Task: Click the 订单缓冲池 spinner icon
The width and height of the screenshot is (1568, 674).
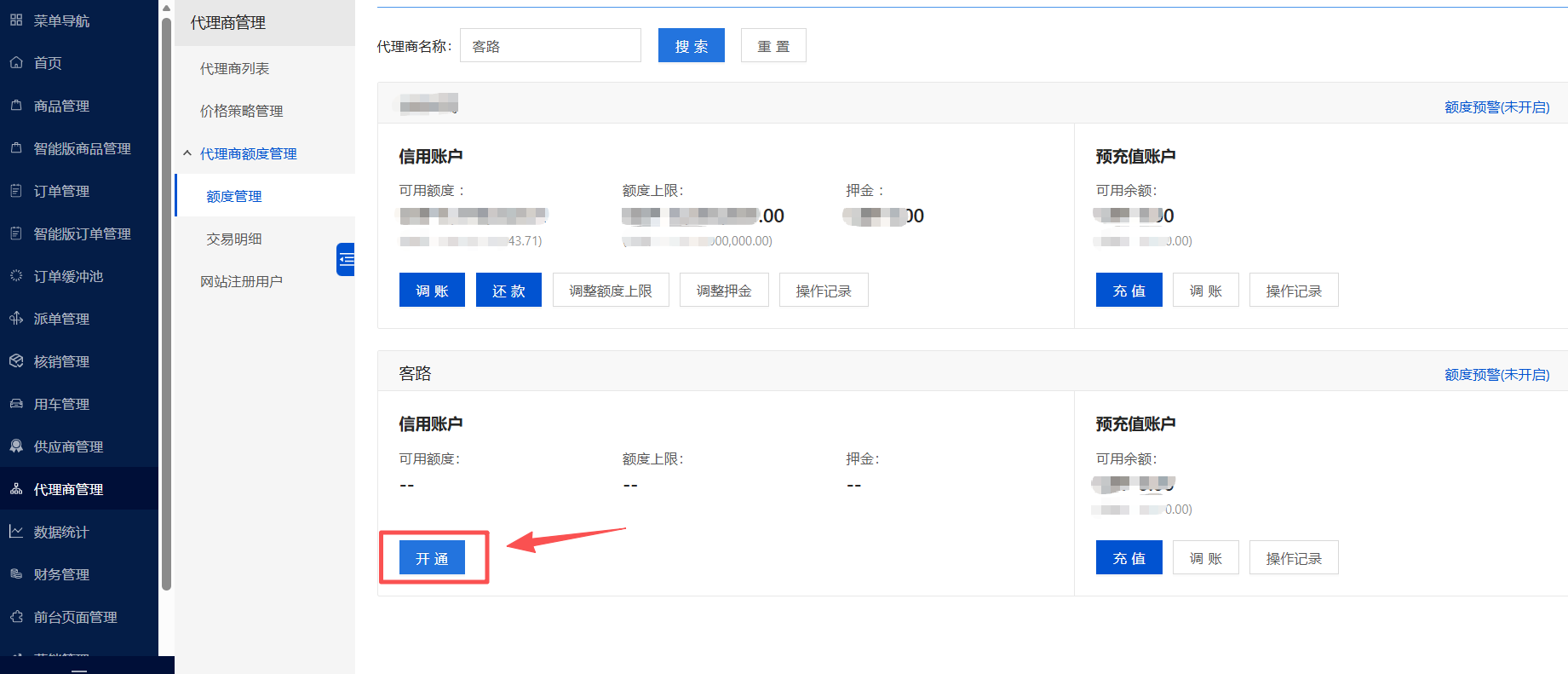Action: pyautogui.click(x=16, y=275)
